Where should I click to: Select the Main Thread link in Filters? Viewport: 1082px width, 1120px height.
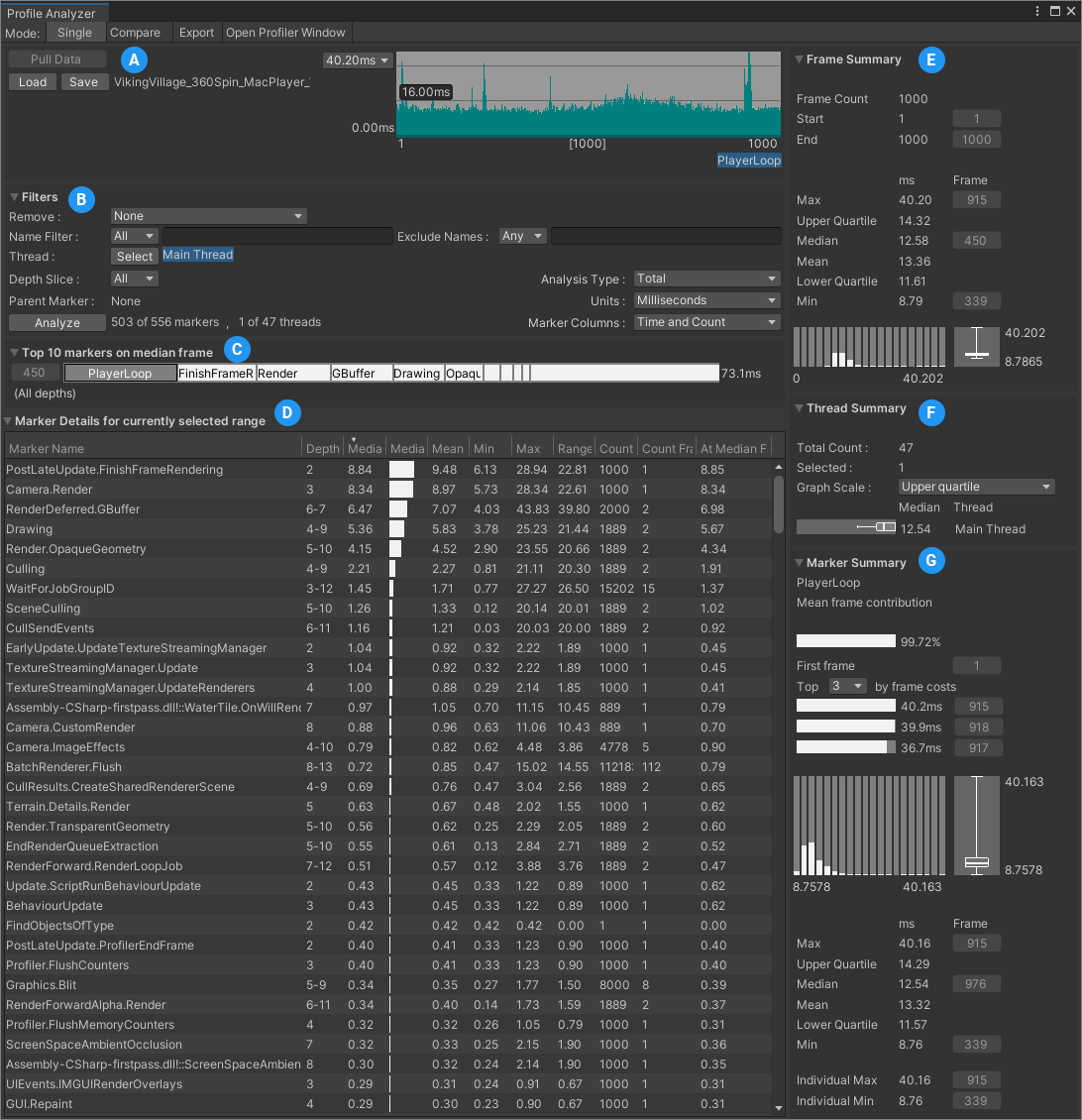click(x=197, y=255)
